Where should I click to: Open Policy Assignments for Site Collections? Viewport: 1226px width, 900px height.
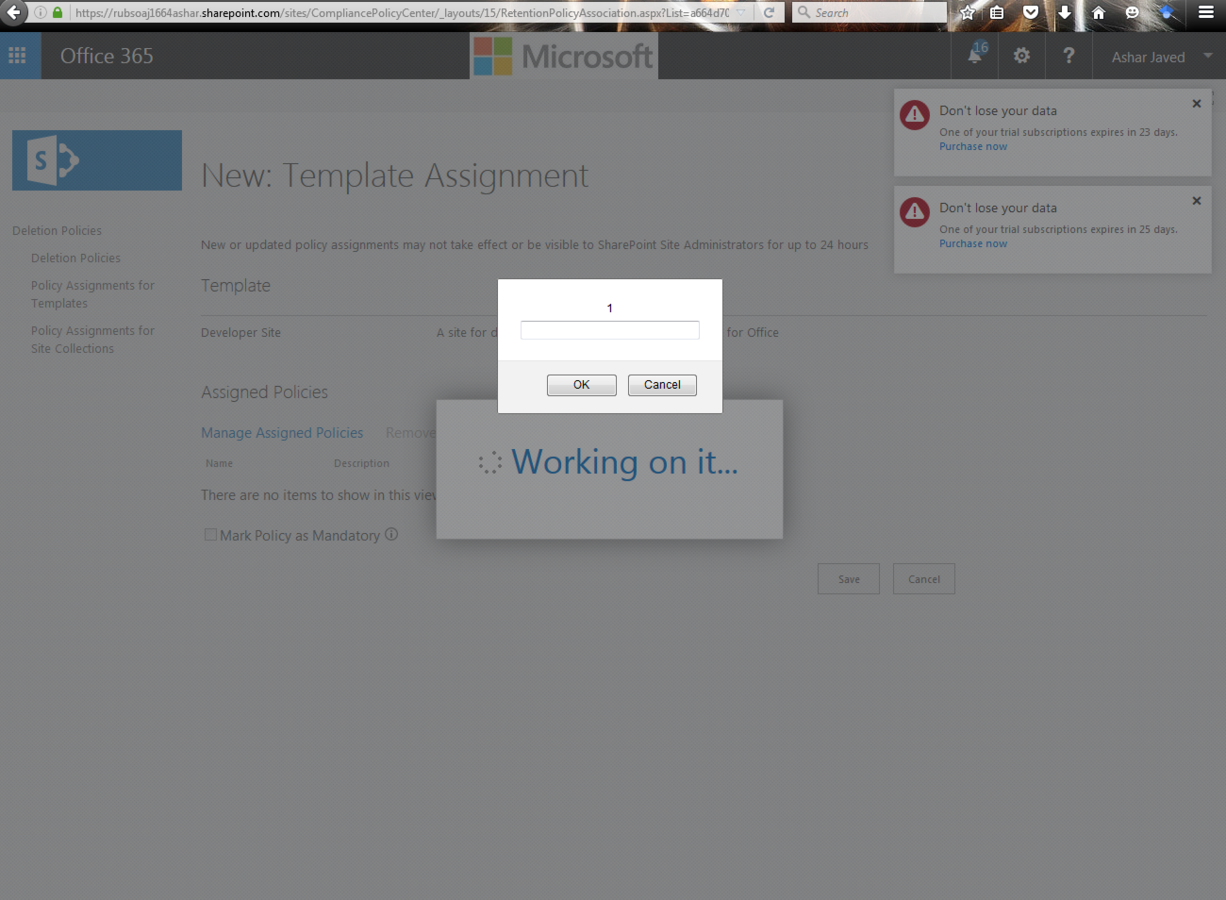click(93, 339)
